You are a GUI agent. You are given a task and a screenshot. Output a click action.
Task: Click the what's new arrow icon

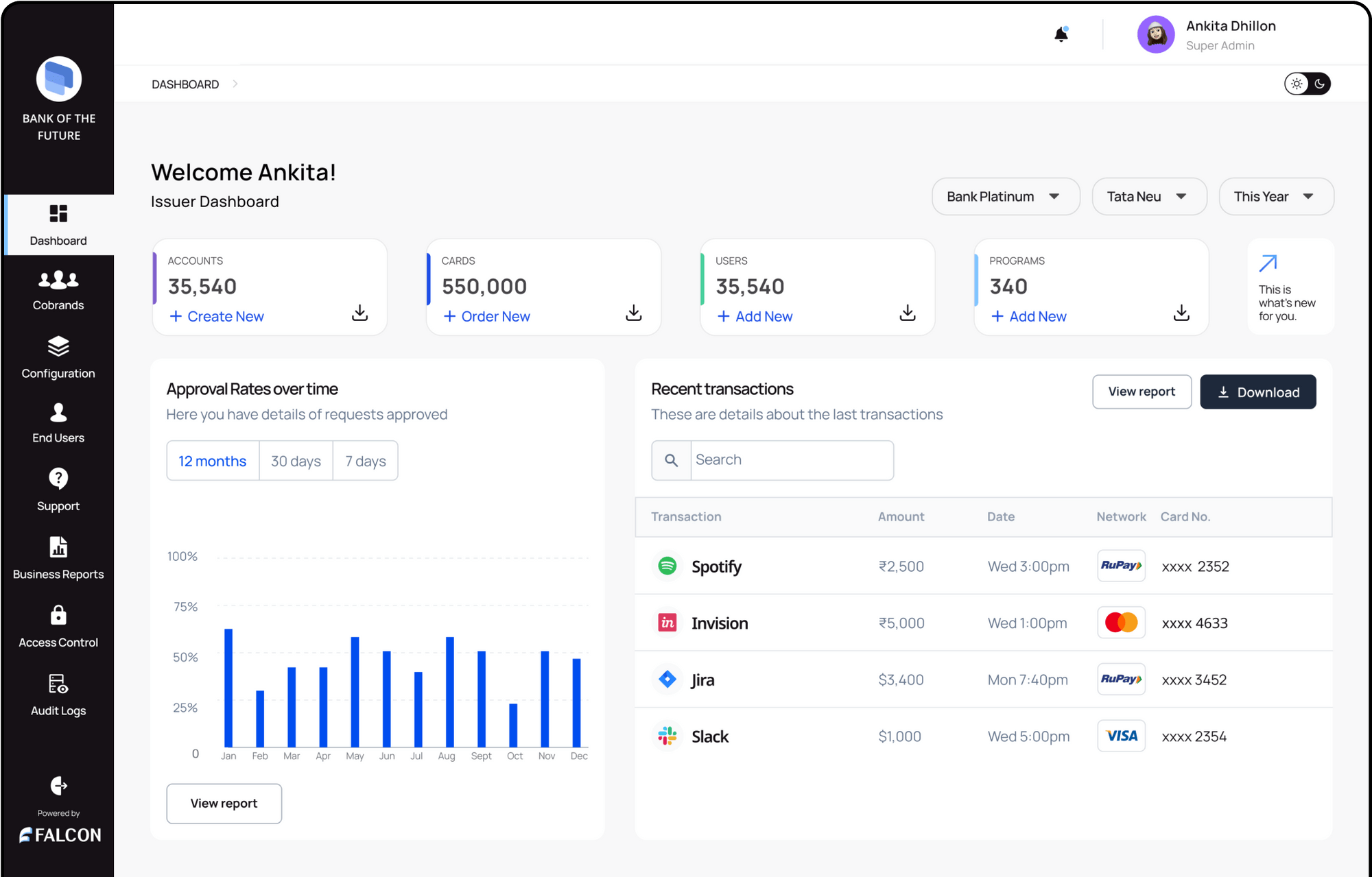click(x=1268, y=263)
